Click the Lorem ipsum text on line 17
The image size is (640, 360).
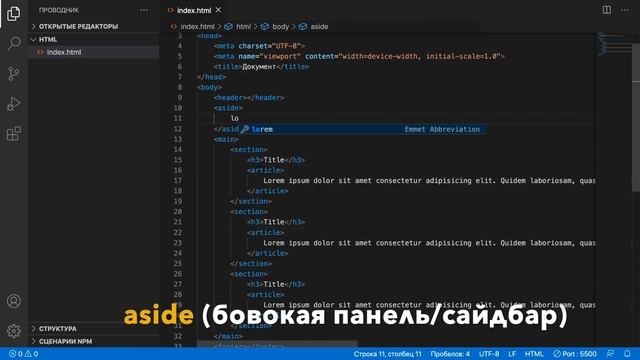[429, 180]
